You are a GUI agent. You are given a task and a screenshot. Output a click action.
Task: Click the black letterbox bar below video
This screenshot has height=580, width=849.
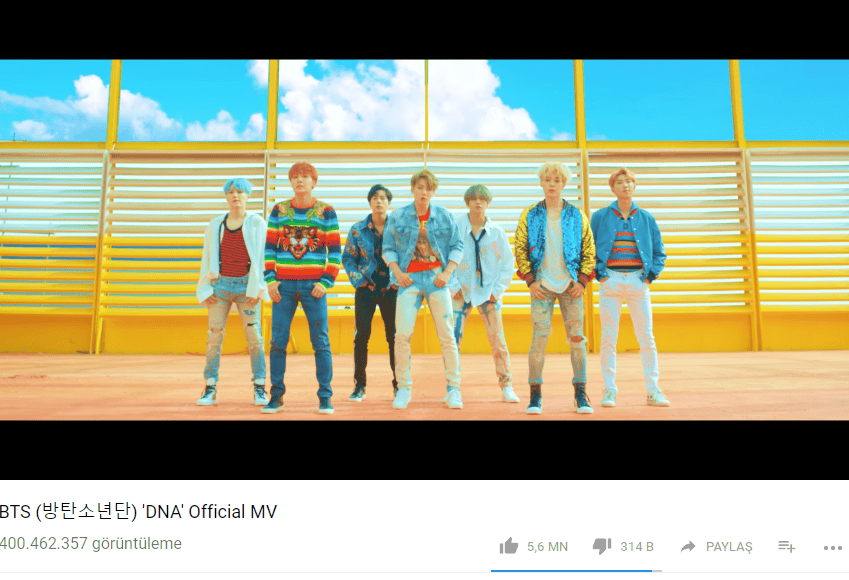pos(424,450)
